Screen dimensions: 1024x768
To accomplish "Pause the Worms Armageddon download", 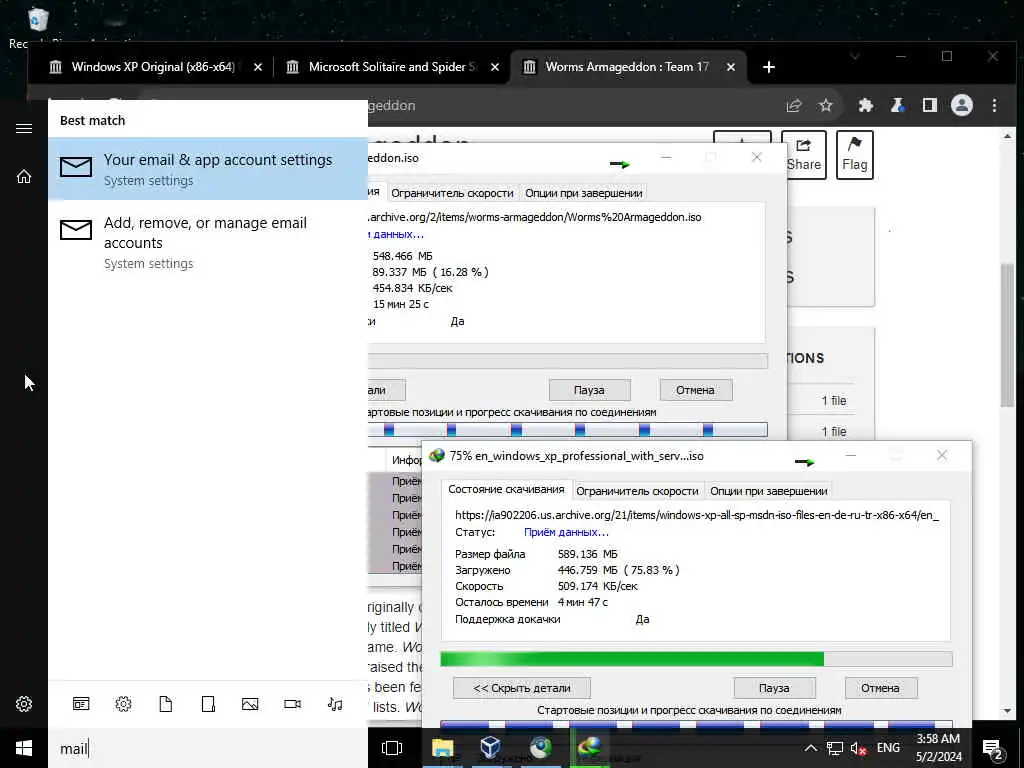I will (589, 390).
